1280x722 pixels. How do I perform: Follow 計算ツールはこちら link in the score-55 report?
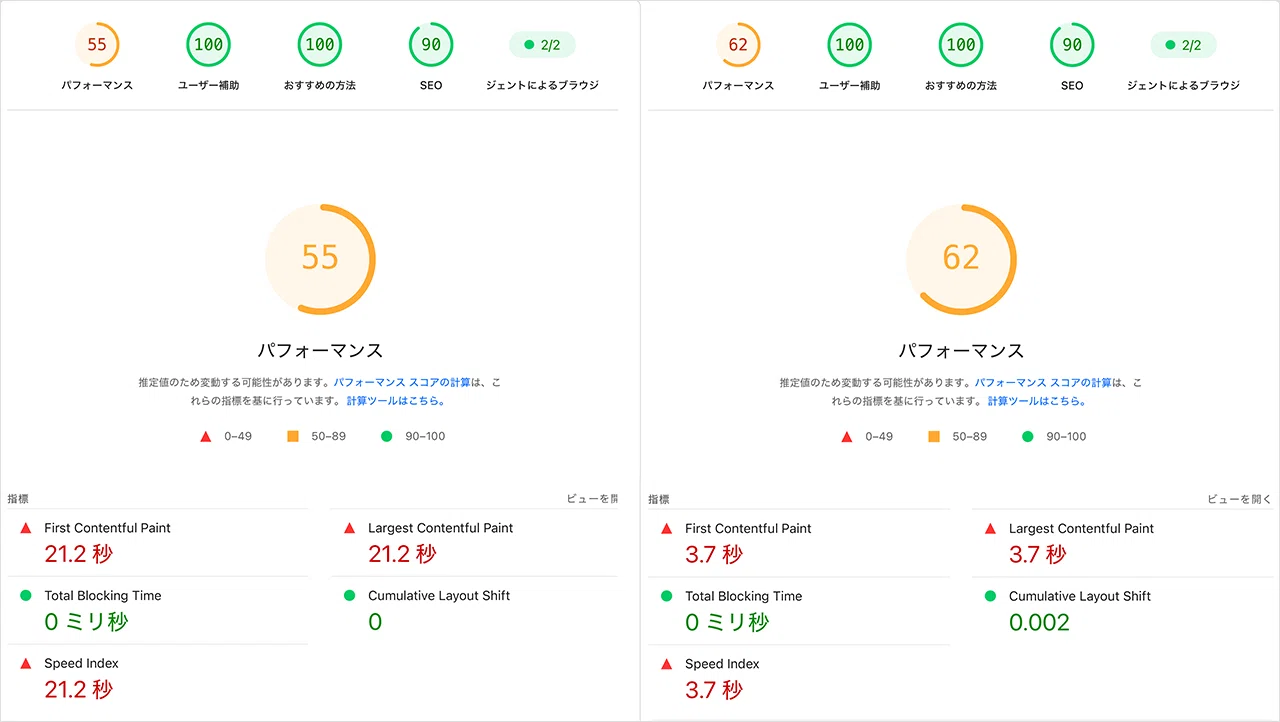(396, 401)
